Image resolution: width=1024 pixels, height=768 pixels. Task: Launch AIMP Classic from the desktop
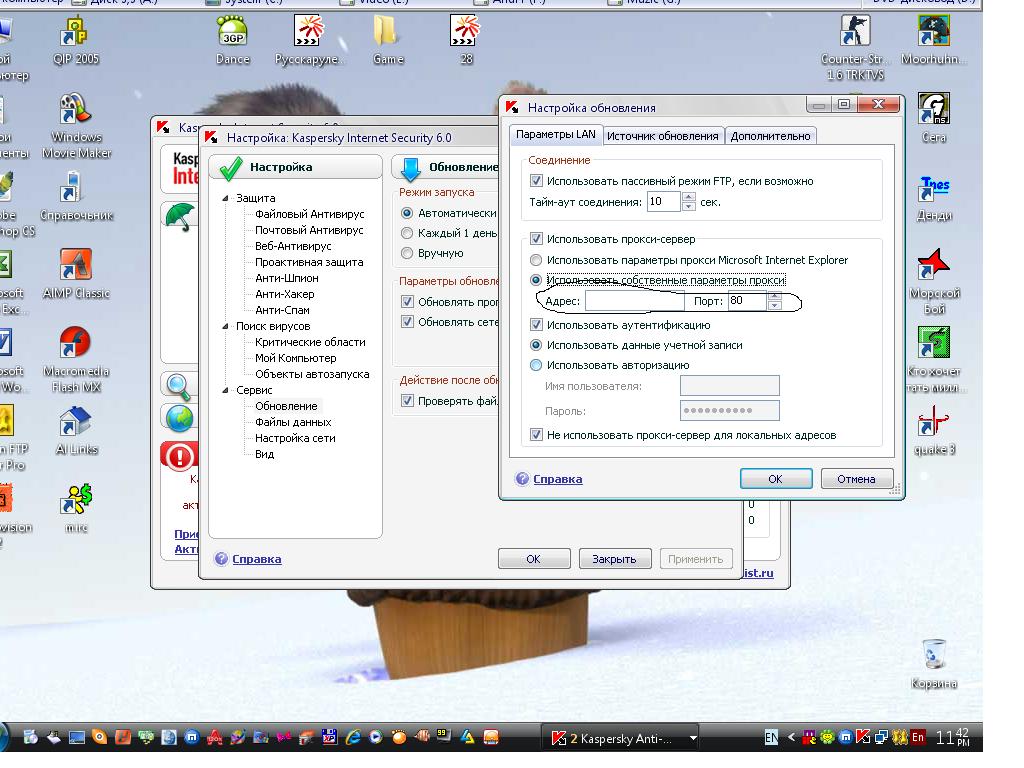pos(76,266)
